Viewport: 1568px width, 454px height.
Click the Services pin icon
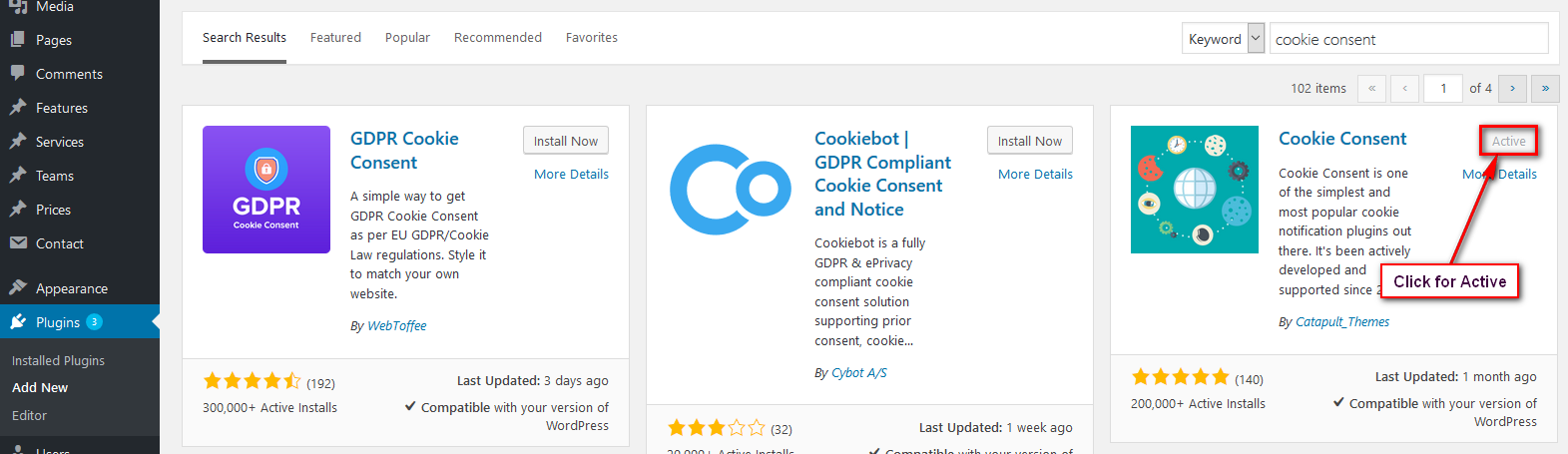coord(18,142)
